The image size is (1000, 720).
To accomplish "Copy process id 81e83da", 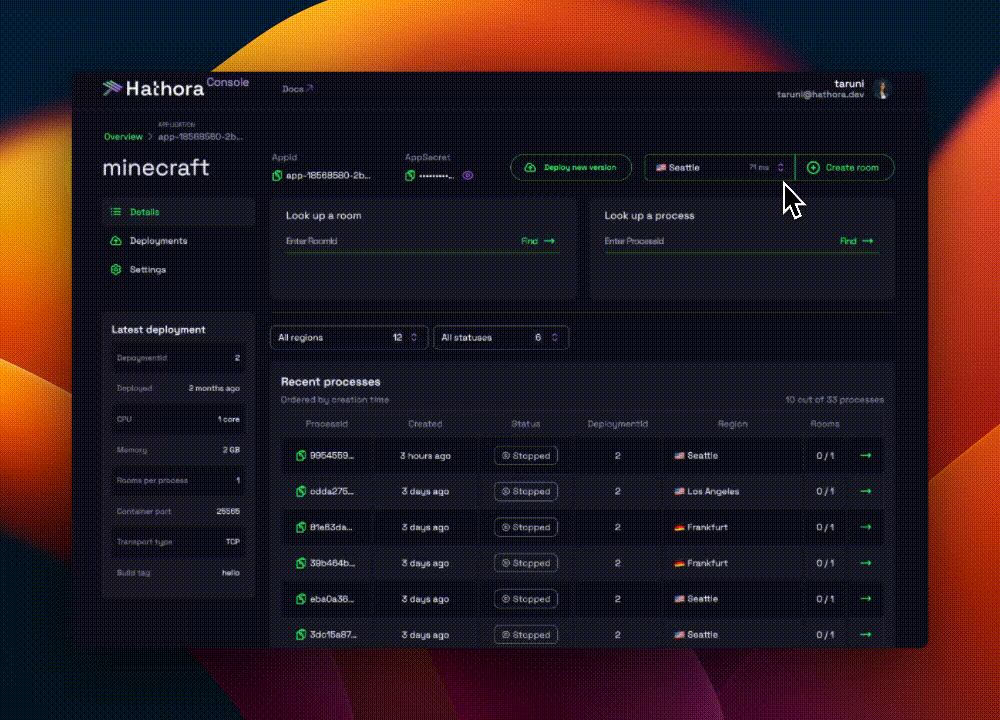I will [300, 527].
